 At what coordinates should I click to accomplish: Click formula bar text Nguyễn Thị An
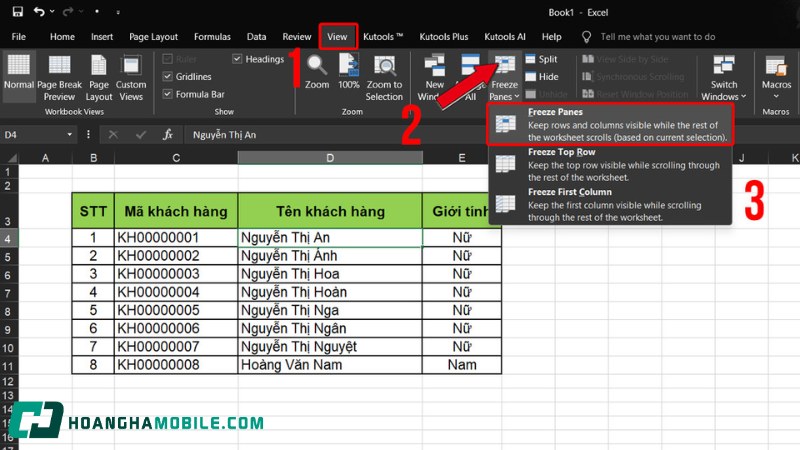(x=224, y=135)
